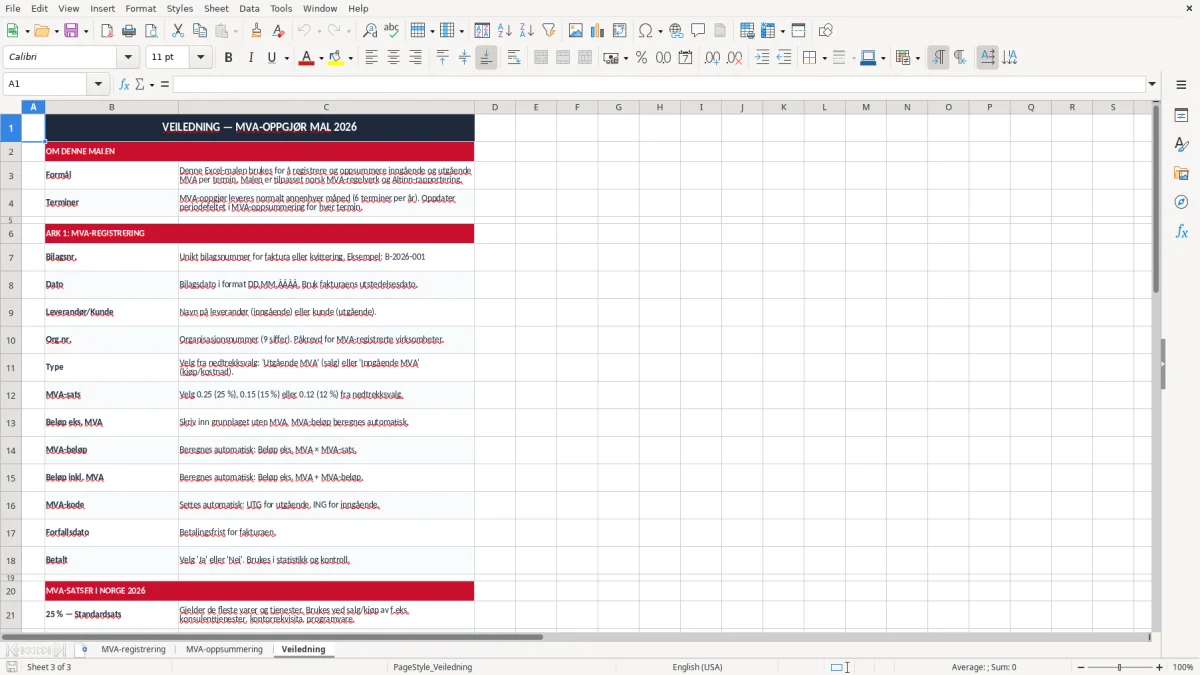Image resolution: width=1200 pixels, height=675 pixels.
Task: Open the Function Wizard
Action: pos(125,84)
